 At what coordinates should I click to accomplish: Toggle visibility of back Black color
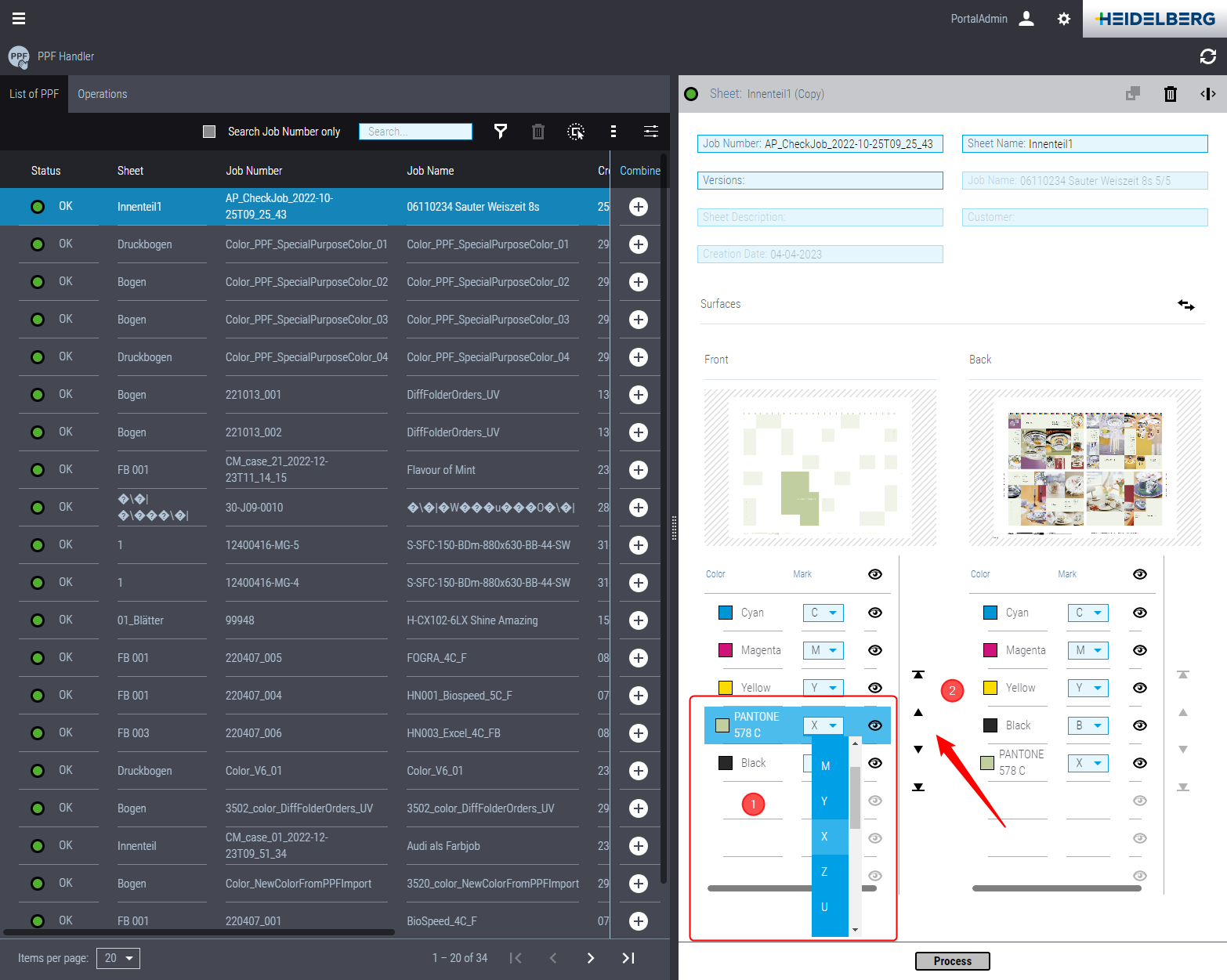pos(1140,725)
